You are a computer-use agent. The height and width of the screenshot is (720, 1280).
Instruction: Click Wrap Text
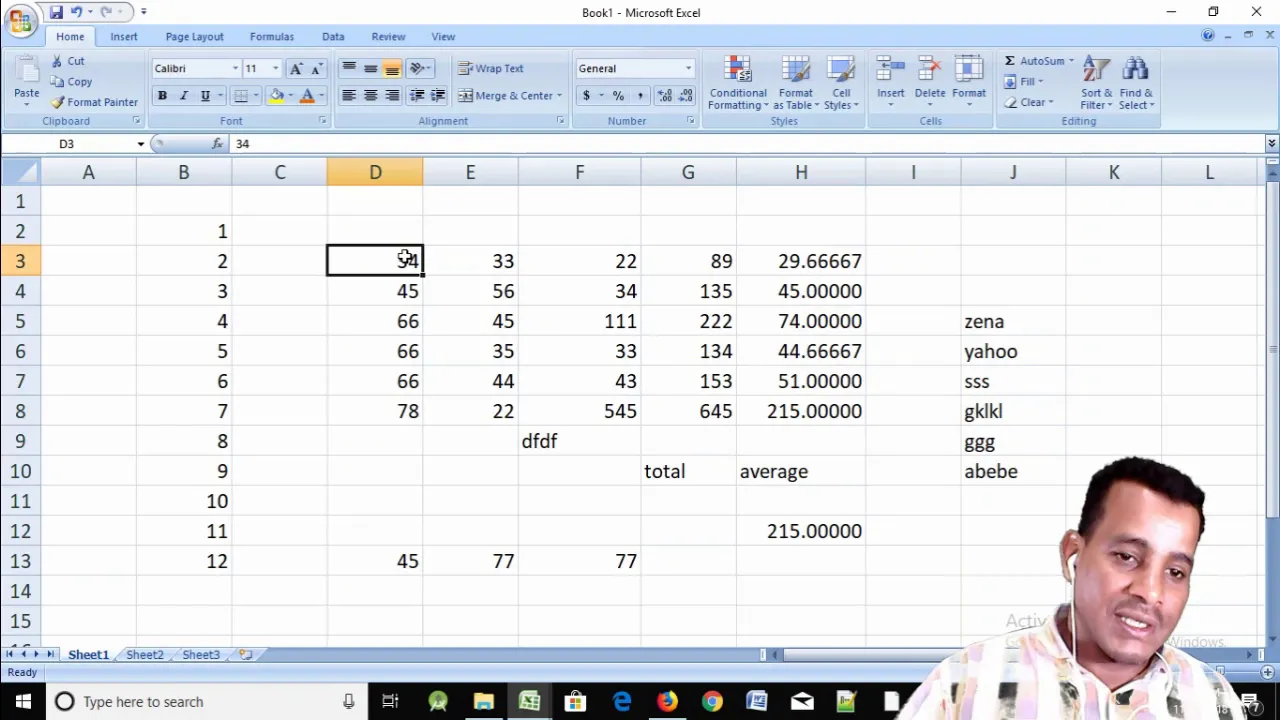[x=491, y=68]
